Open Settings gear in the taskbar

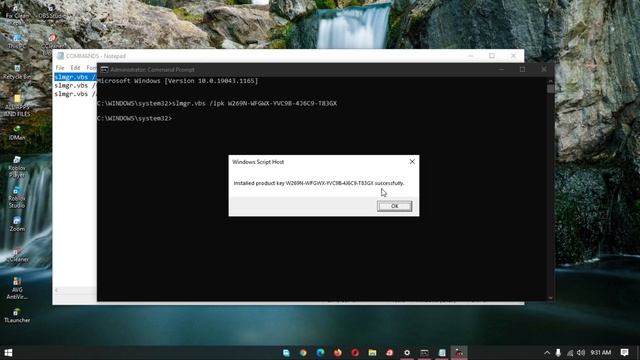[x=407, y=353]
